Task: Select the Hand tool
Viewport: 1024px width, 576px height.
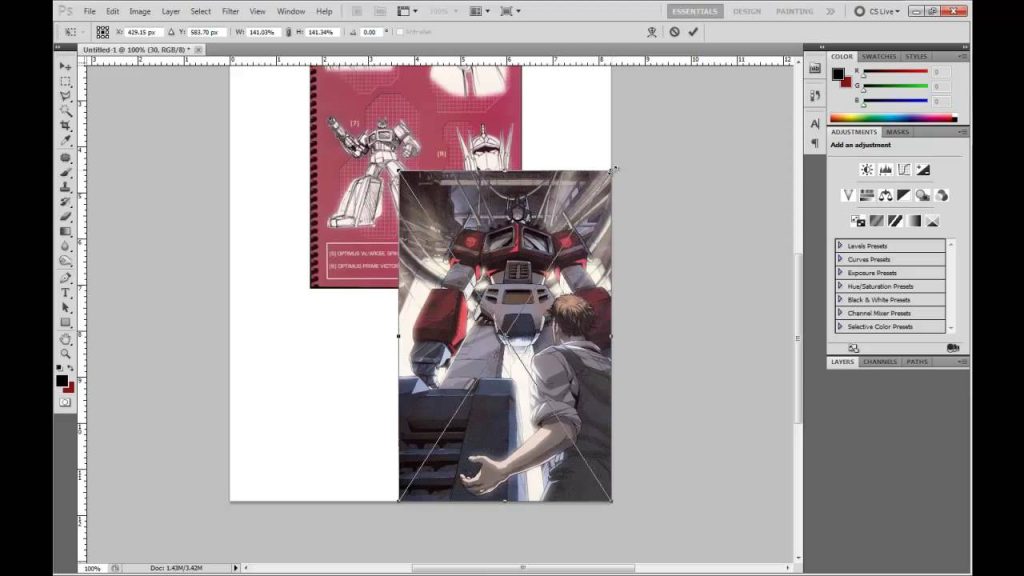Action: [65, 340]
